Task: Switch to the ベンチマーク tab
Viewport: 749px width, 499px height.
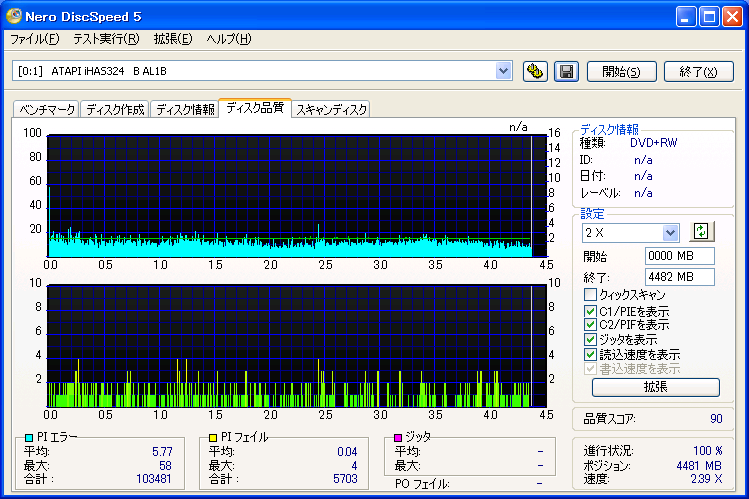Action: click(x=47, y=109)
